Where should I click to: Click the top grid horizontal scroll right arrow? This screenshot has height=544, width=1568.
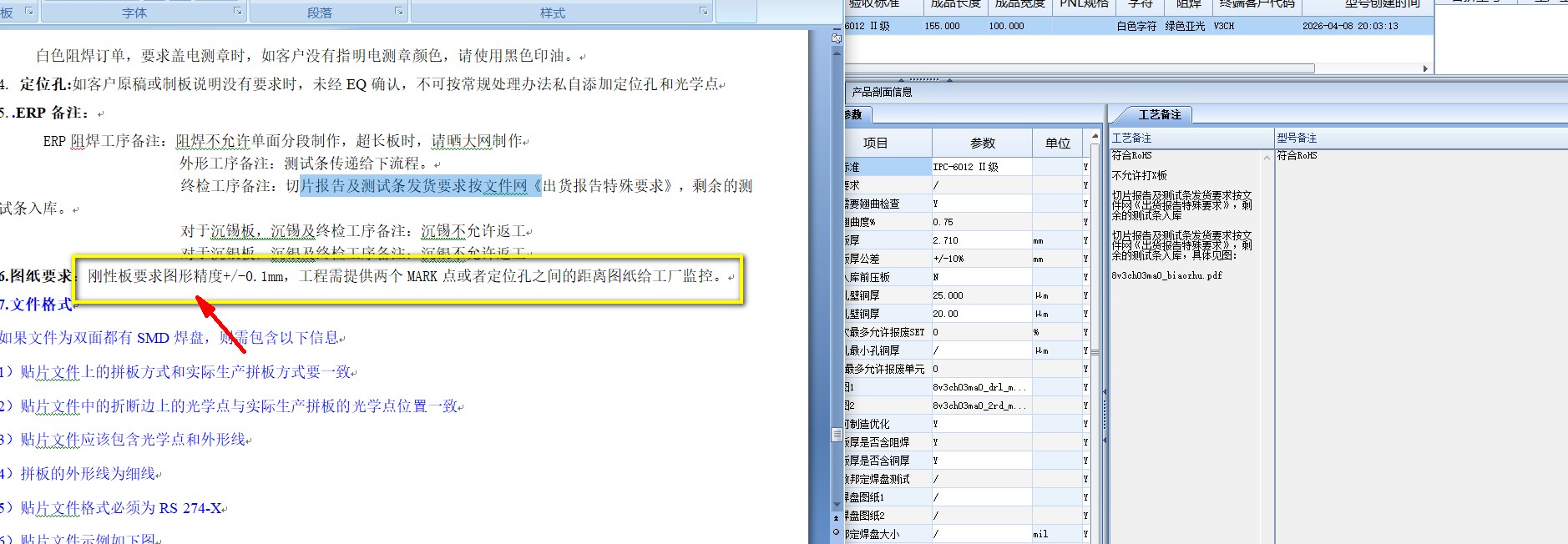(x=1425, y=68)
